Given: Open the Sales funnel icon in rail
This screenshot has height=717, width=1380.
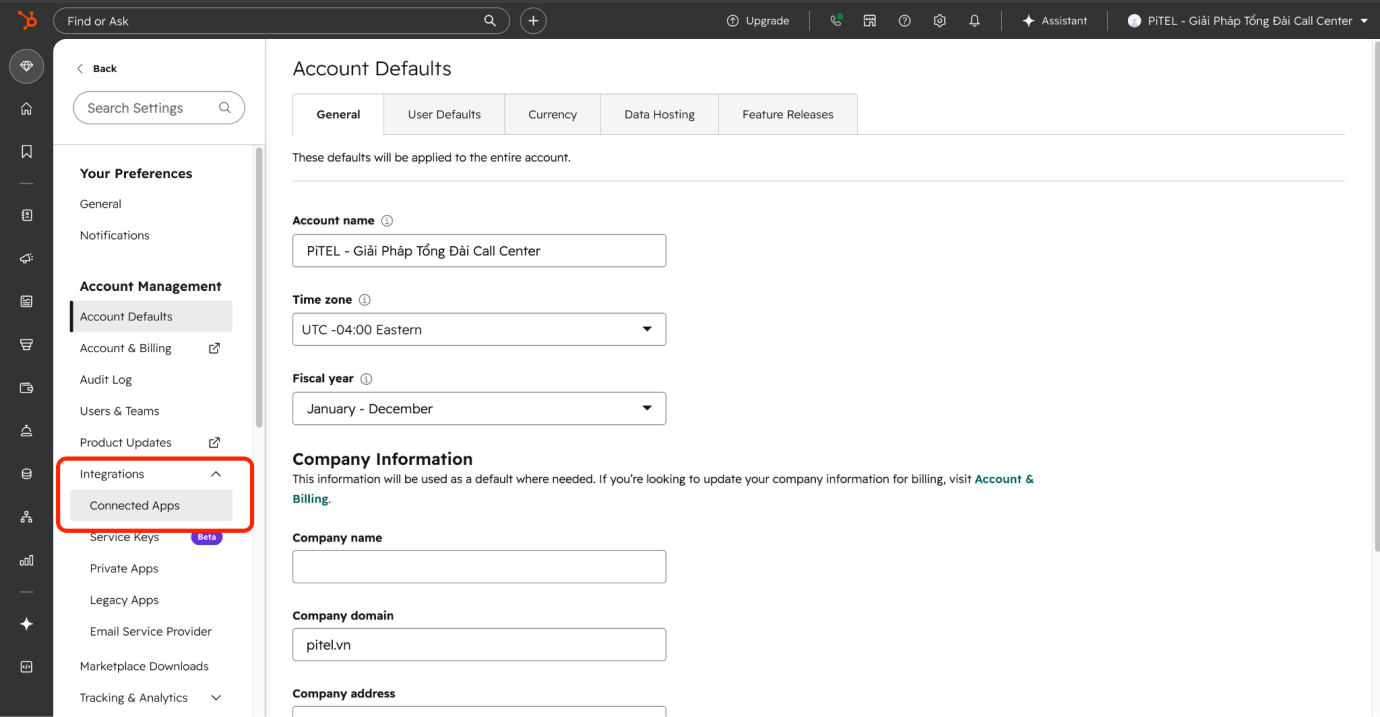Looking at the screenshot, I should coord(27,344).
